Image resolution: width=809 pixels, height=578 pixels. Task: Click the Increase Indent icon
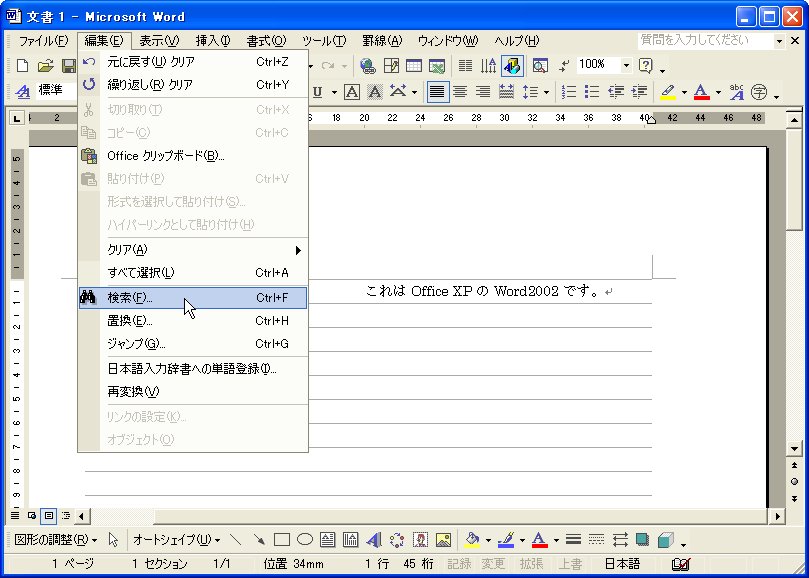pos(639,92)
